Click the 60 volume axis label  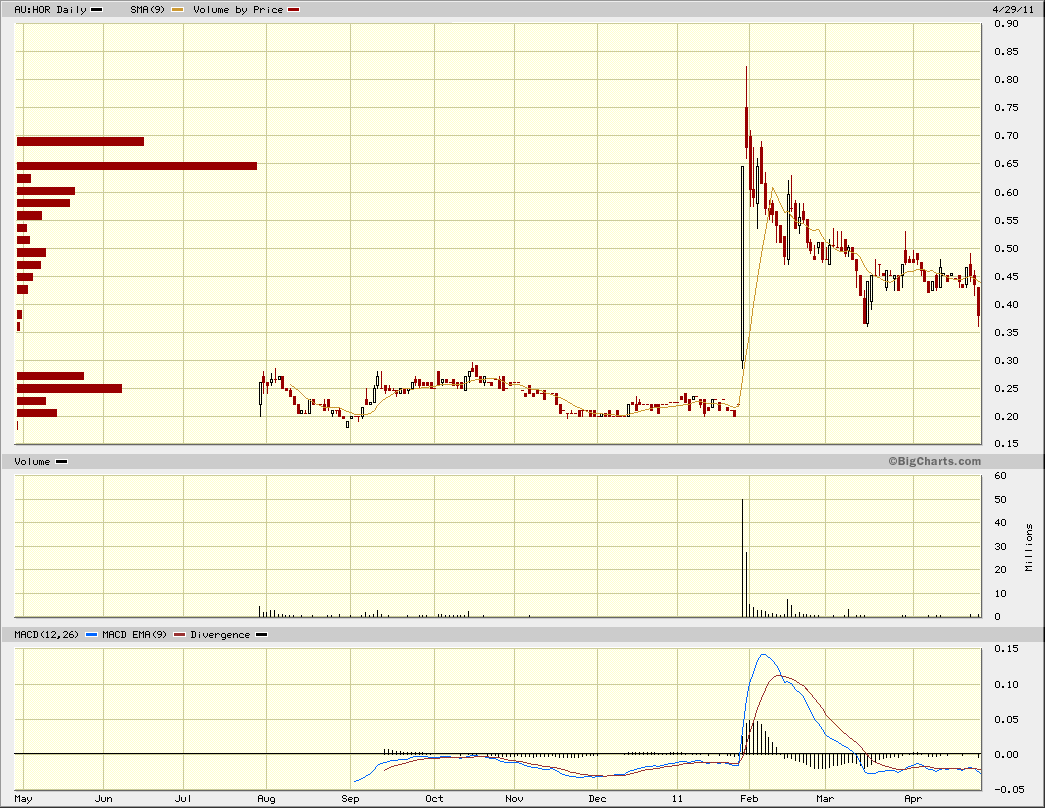(1000, 476)
